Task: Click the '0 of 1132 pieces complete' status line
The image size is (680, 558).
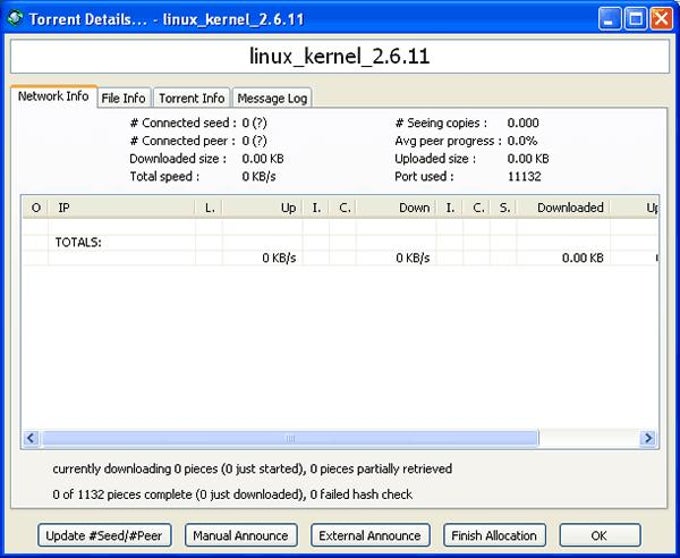Action: coord(232,494)
